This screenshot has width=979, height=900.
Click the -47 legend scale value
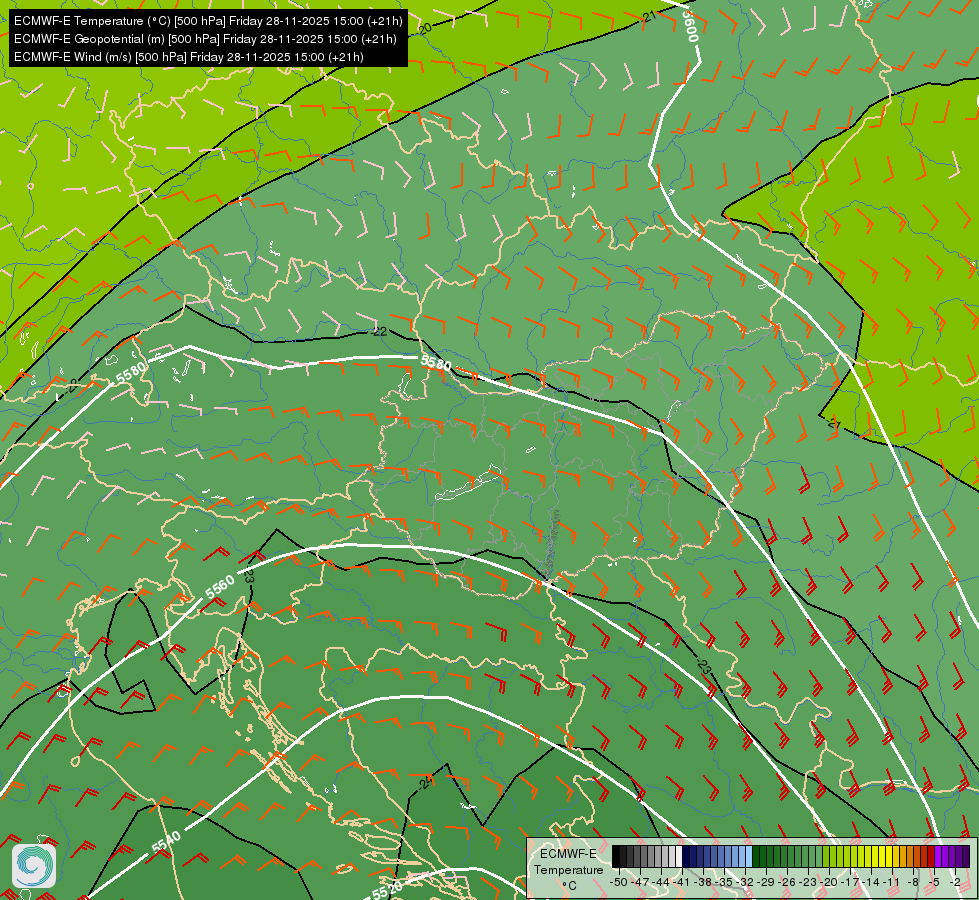[640, 882]
